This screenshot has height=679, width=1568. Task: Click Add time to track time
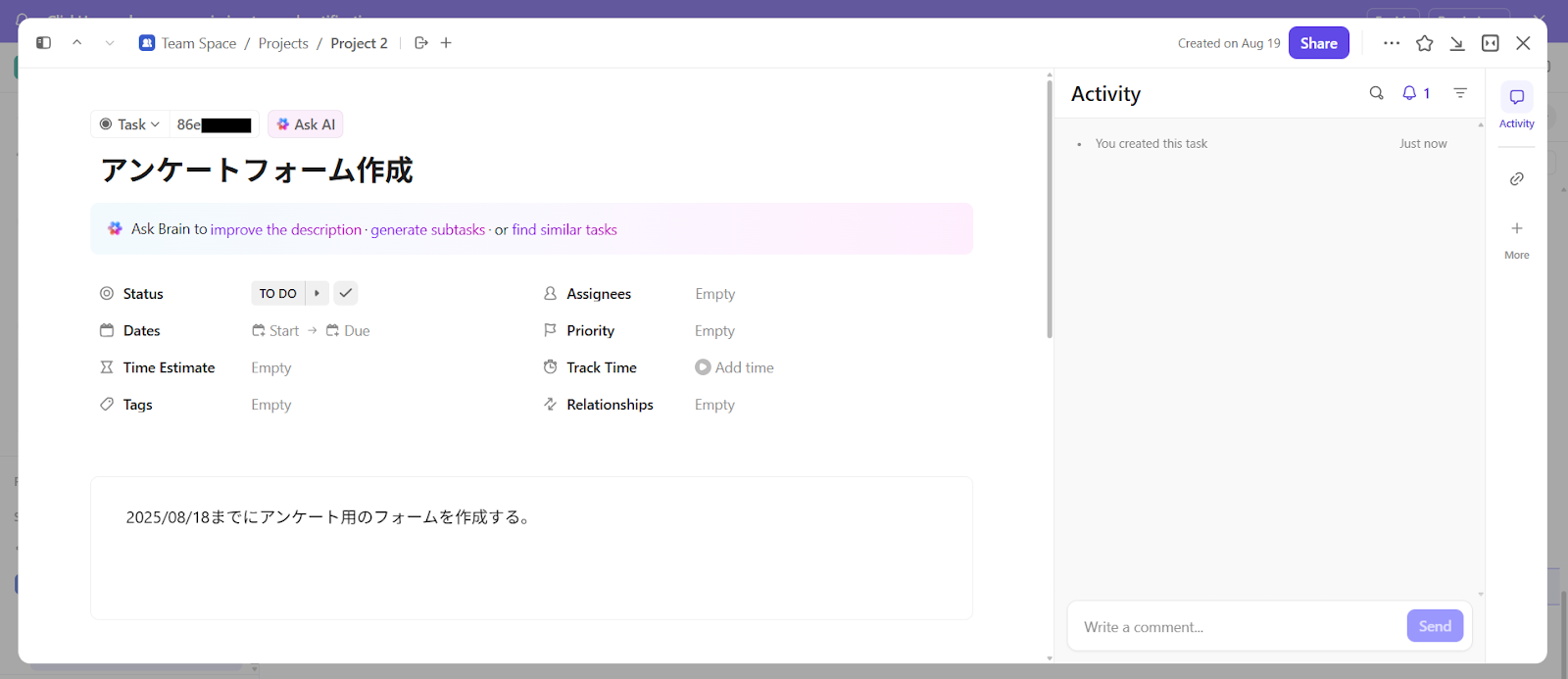pyautogui.click(x=735, y=367)
